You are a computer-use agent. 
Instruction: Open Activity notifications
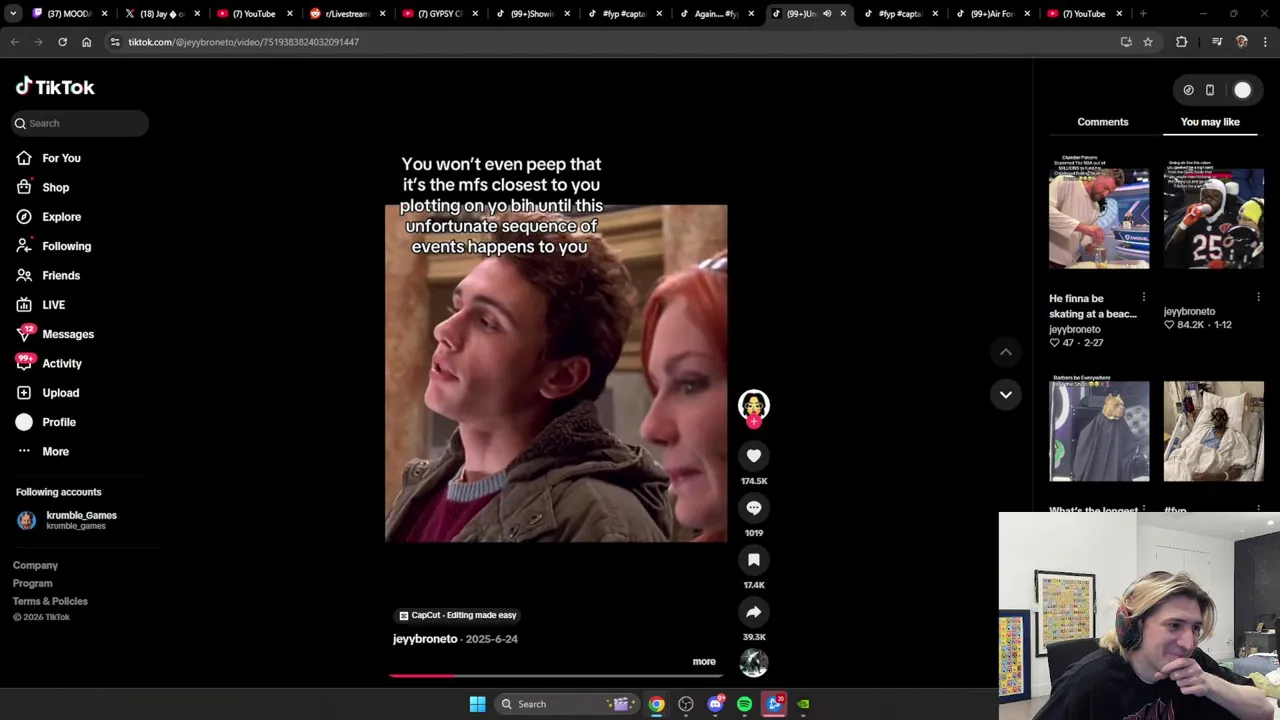[x=49, y=363]
